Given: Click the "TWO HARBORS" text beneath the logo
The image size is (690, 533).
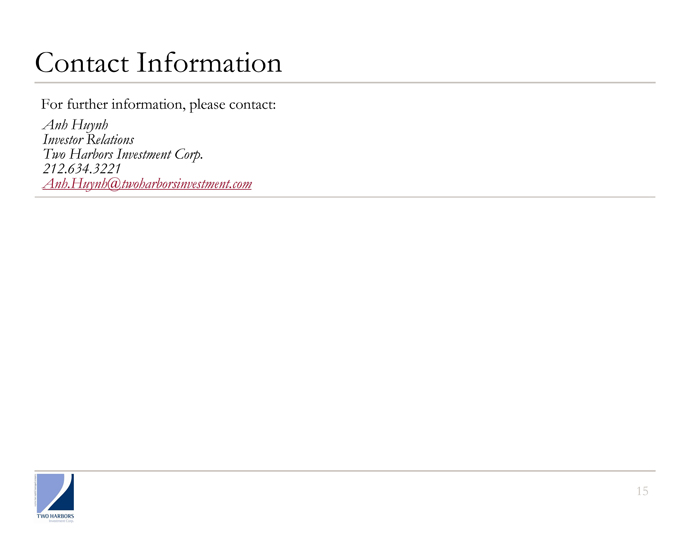Looking at the screenshot, I should click(x=55, y=516).
